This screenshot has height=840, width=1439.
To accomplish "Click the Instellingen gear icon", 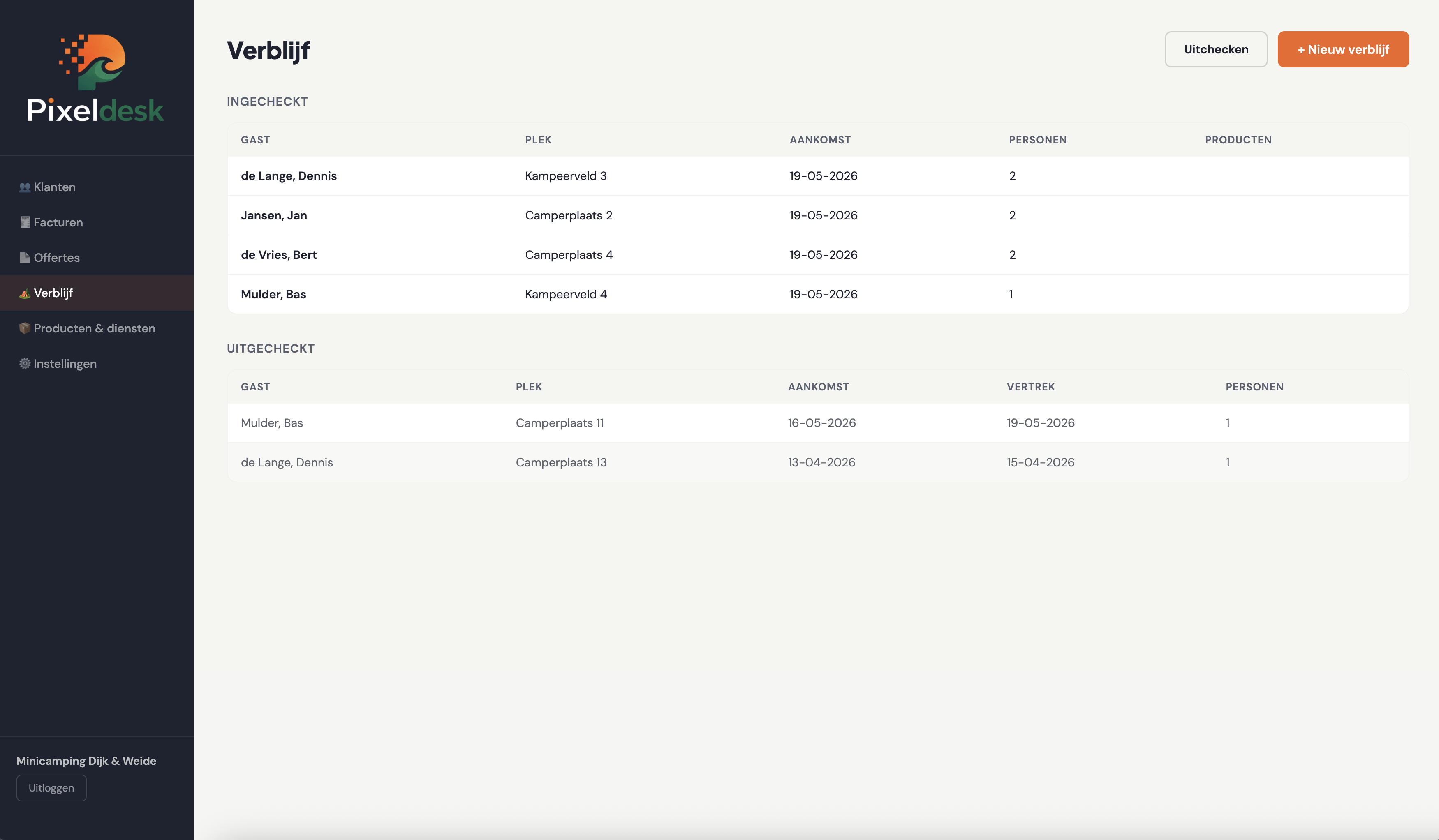I will [x=25, y=364].
